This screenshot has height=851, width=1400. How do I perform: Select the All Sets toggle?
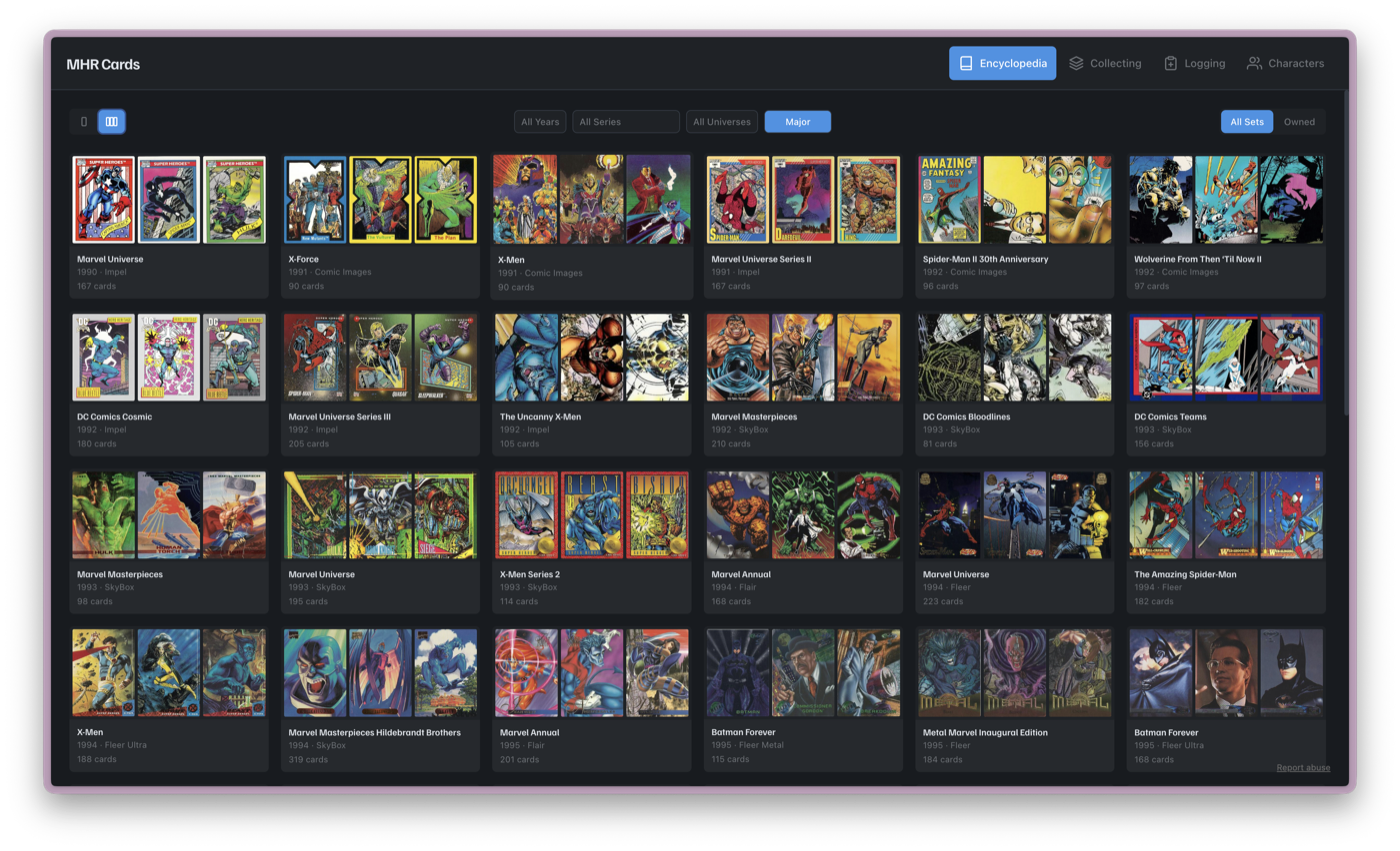pos(1246,122)
